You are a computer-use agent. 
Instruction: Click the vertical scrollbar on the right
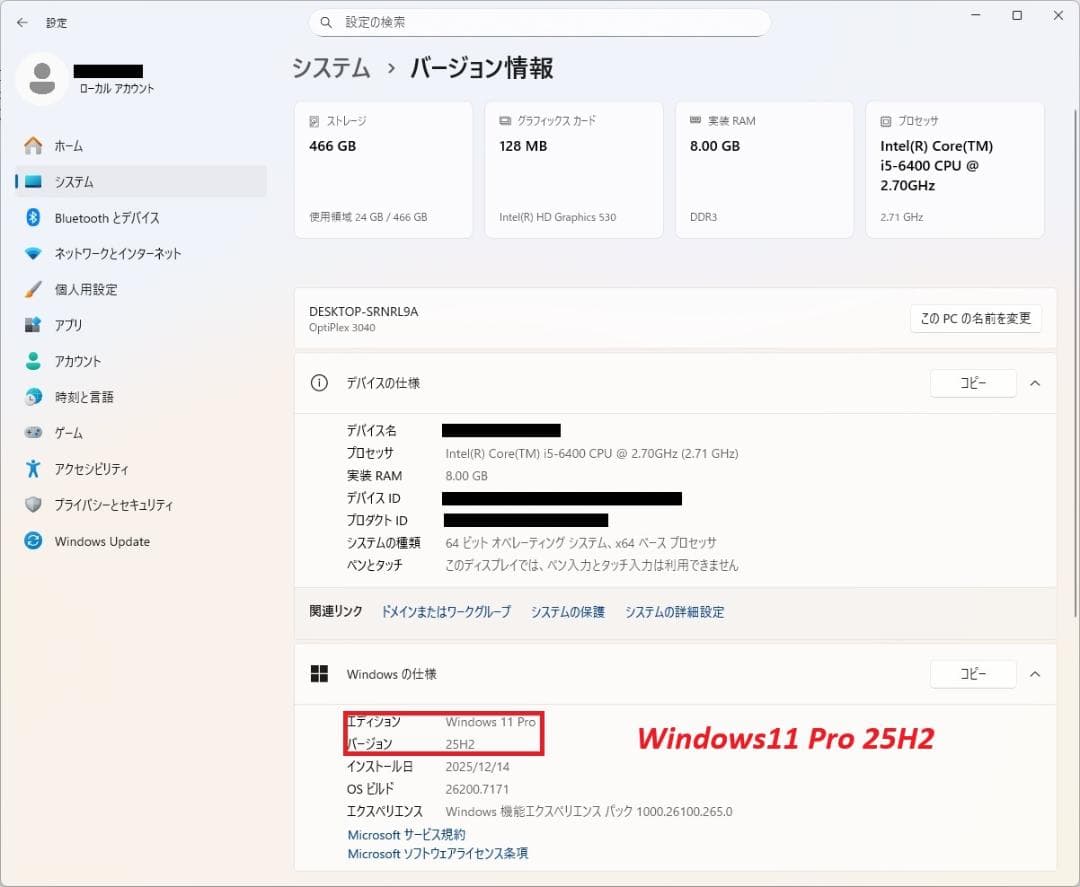(x=1075, y=362)
